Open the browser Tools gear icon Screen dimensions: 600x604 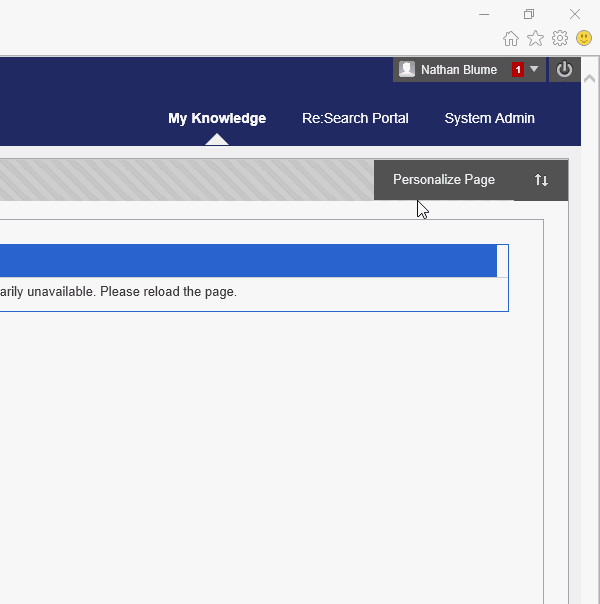(x=560, y=38)
